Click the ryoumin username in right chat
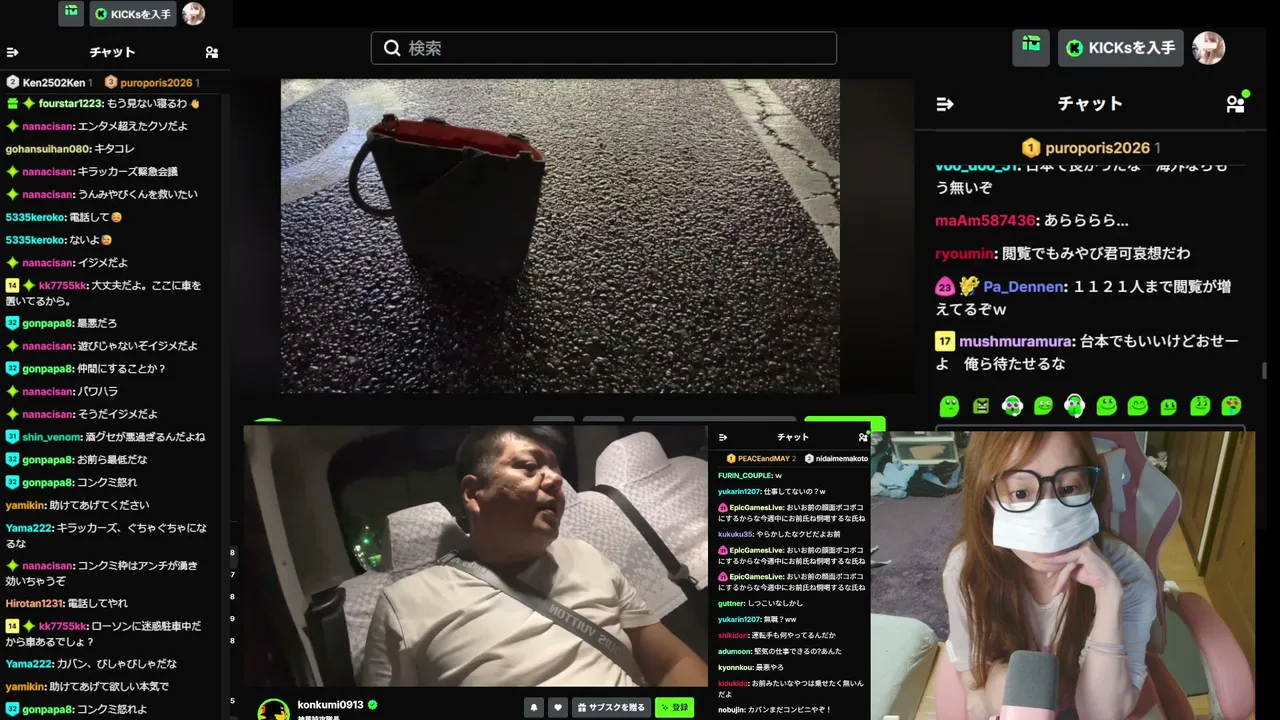The width and height of the screenshot is (1280, 720). click(x=964, y=253)
